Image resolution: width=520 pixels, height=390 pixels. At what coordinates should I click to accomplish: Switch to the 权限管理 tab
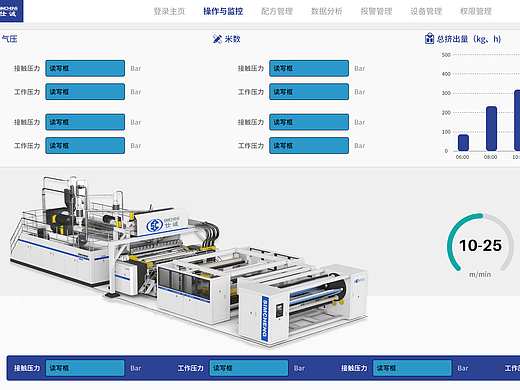click(x=476, y=11)
